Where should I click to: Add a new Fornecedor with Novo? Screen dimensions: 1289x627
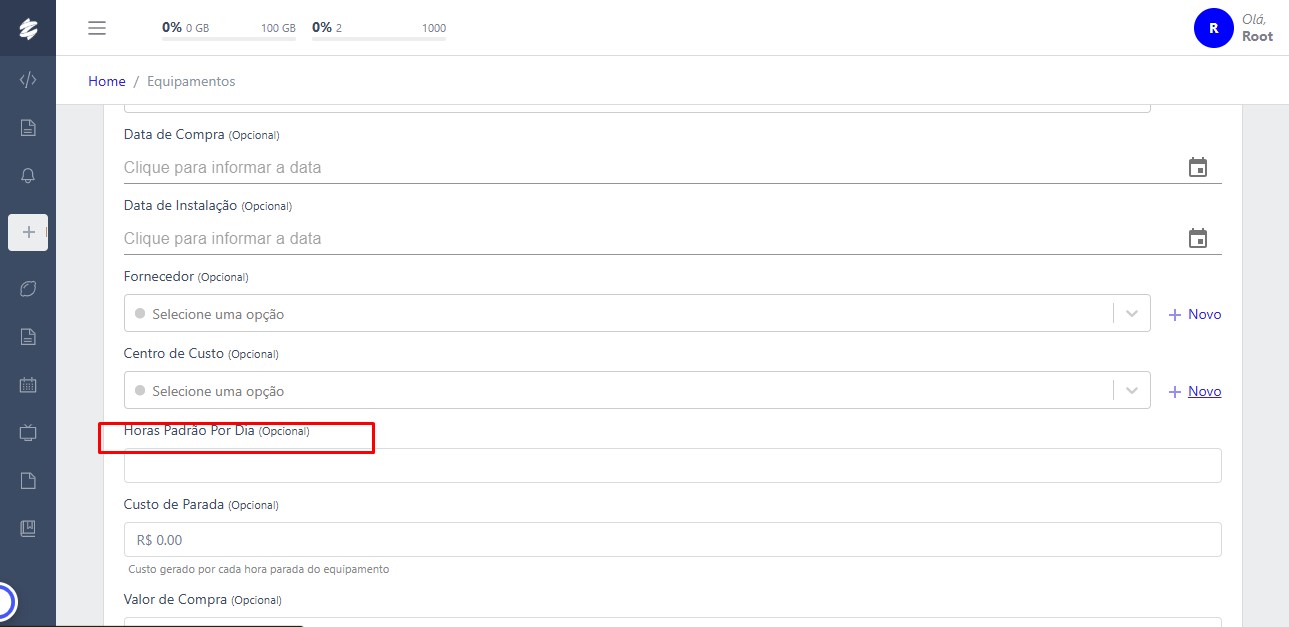tap(1195, 314)
